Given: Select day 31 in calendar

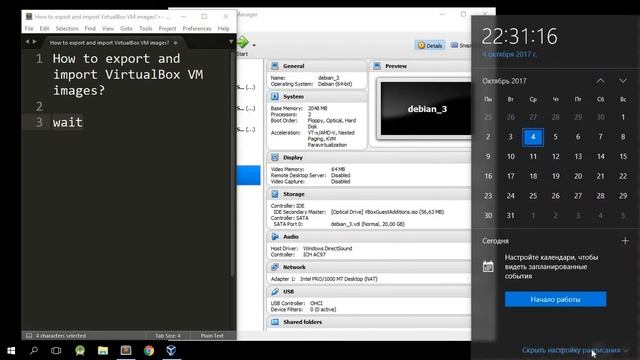Looking at the screenshot, I should [x=511, y=215].
